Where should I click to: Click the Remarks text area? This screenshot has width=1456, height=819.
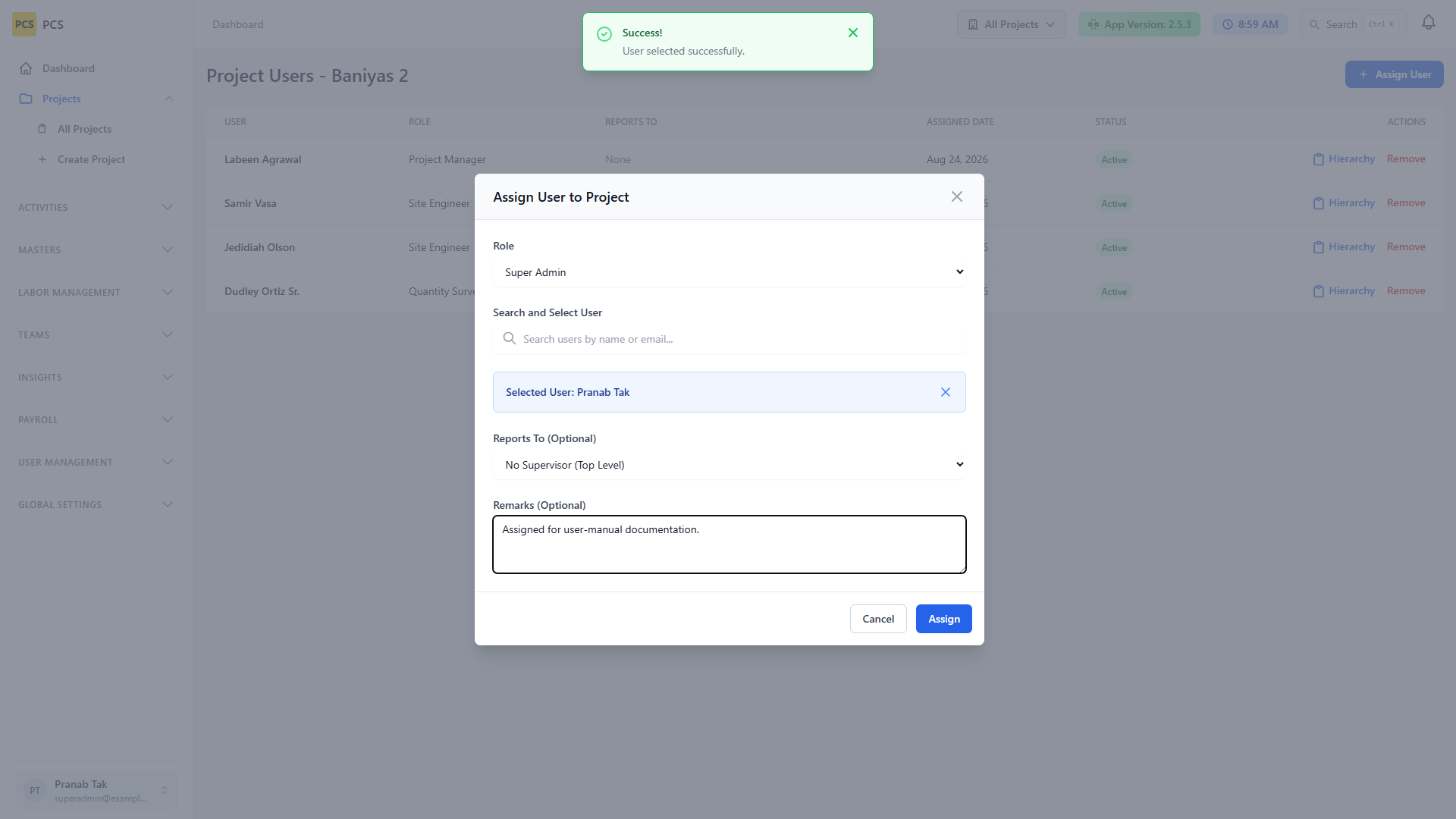click(x=730, y=544)
